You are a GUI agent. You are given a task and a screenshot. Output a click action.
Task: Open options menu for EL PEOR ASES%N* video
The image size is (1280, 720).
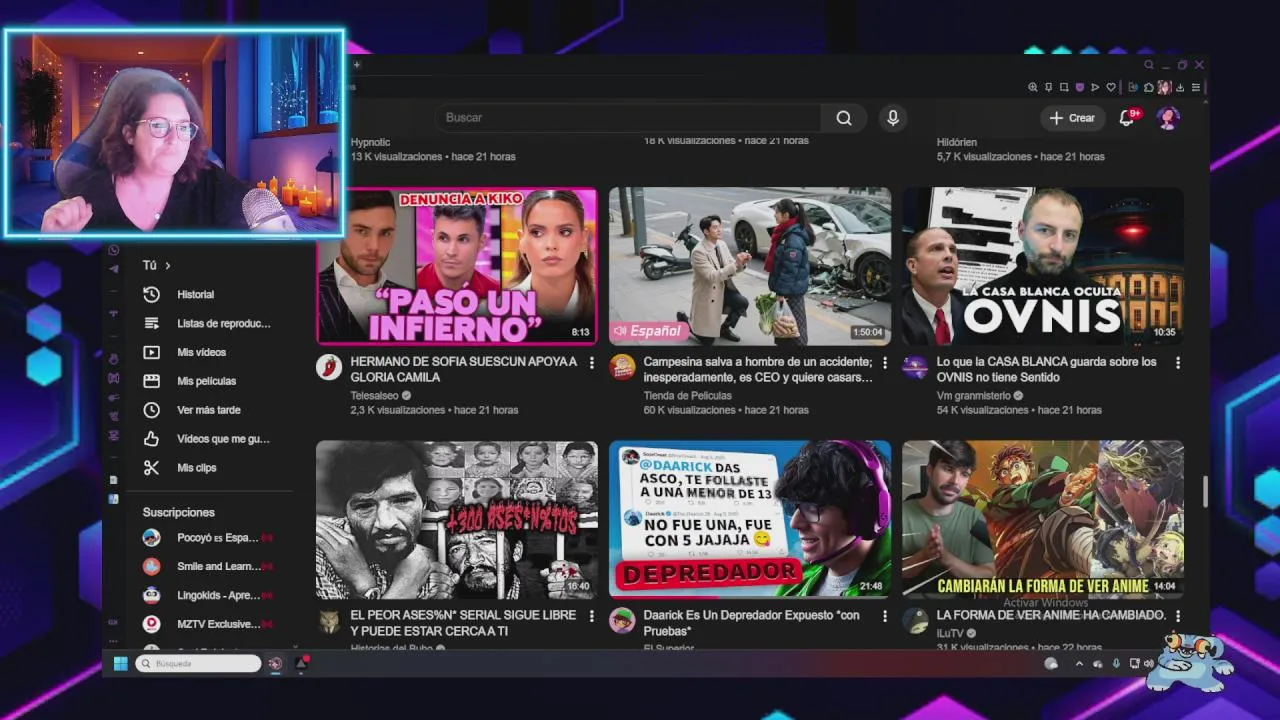click(591, 617)
